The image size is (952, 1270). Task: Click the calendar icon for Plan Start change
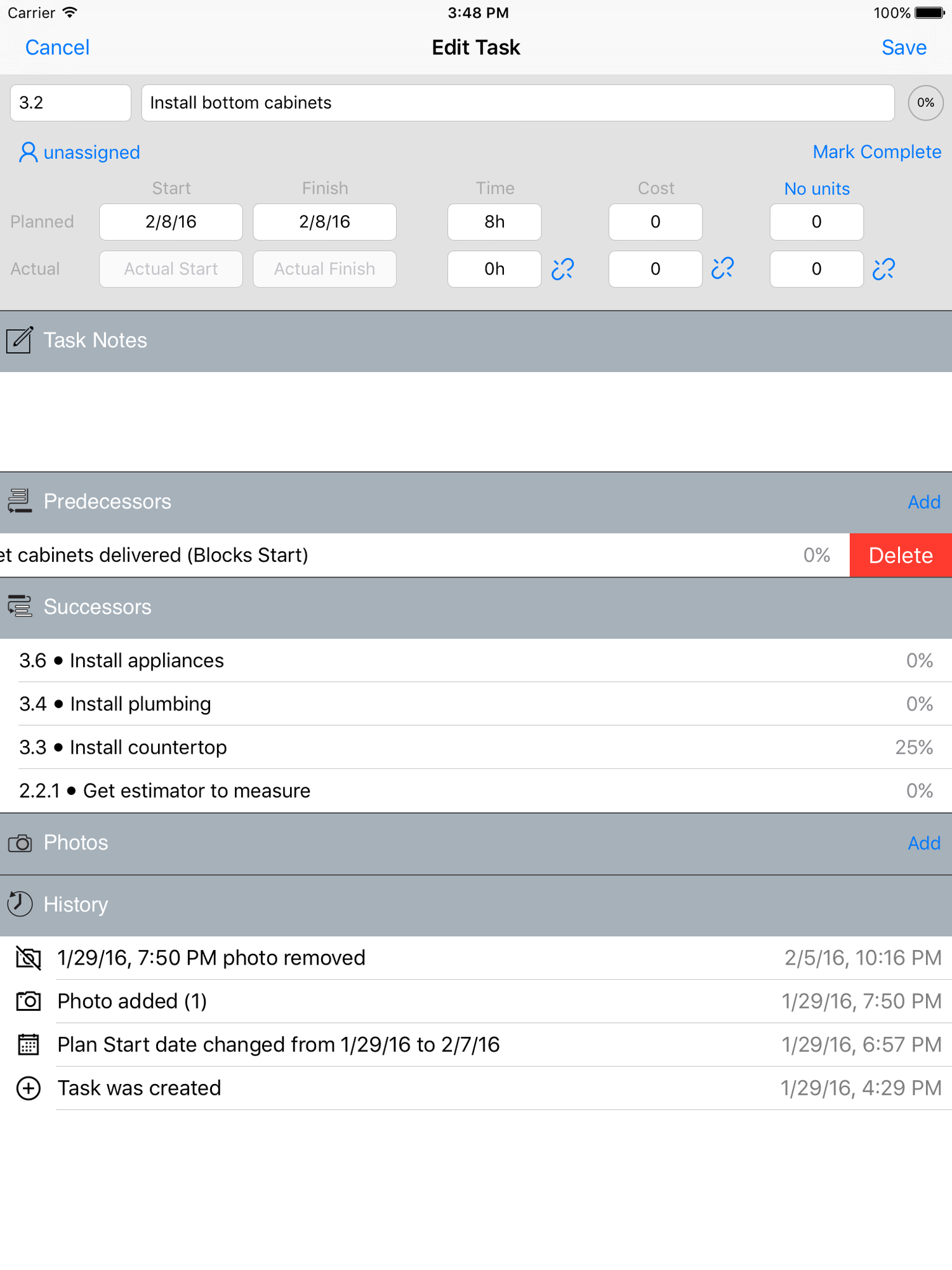[28, 1045]
